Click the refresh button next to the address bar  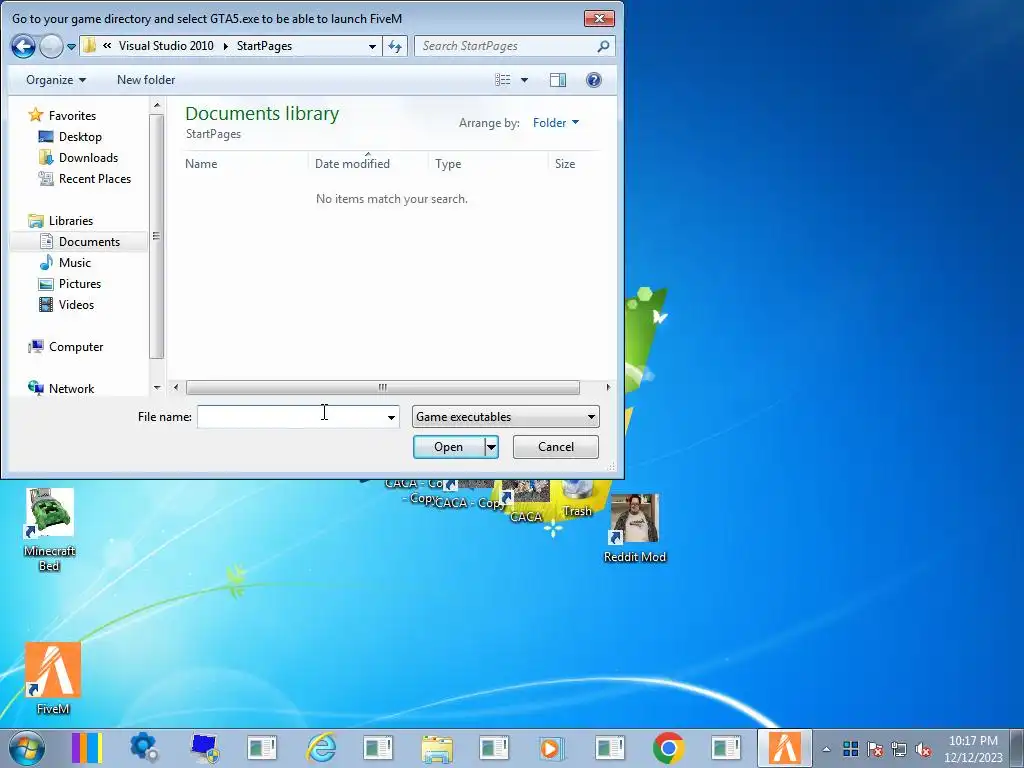[x=395, y=46]
